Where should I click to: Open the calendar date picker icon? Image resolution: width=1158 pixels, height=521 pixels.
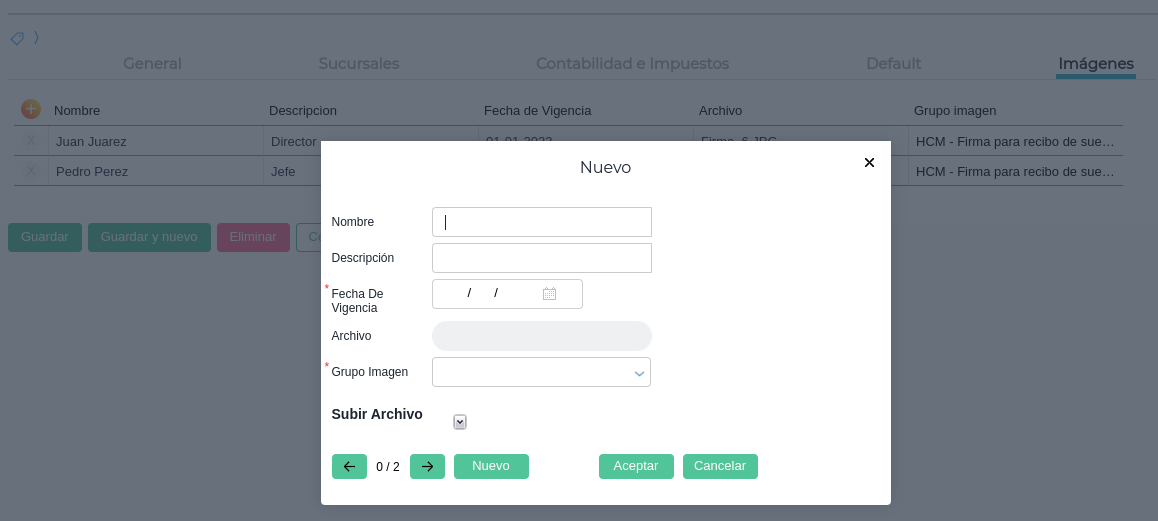click(549, 294)
